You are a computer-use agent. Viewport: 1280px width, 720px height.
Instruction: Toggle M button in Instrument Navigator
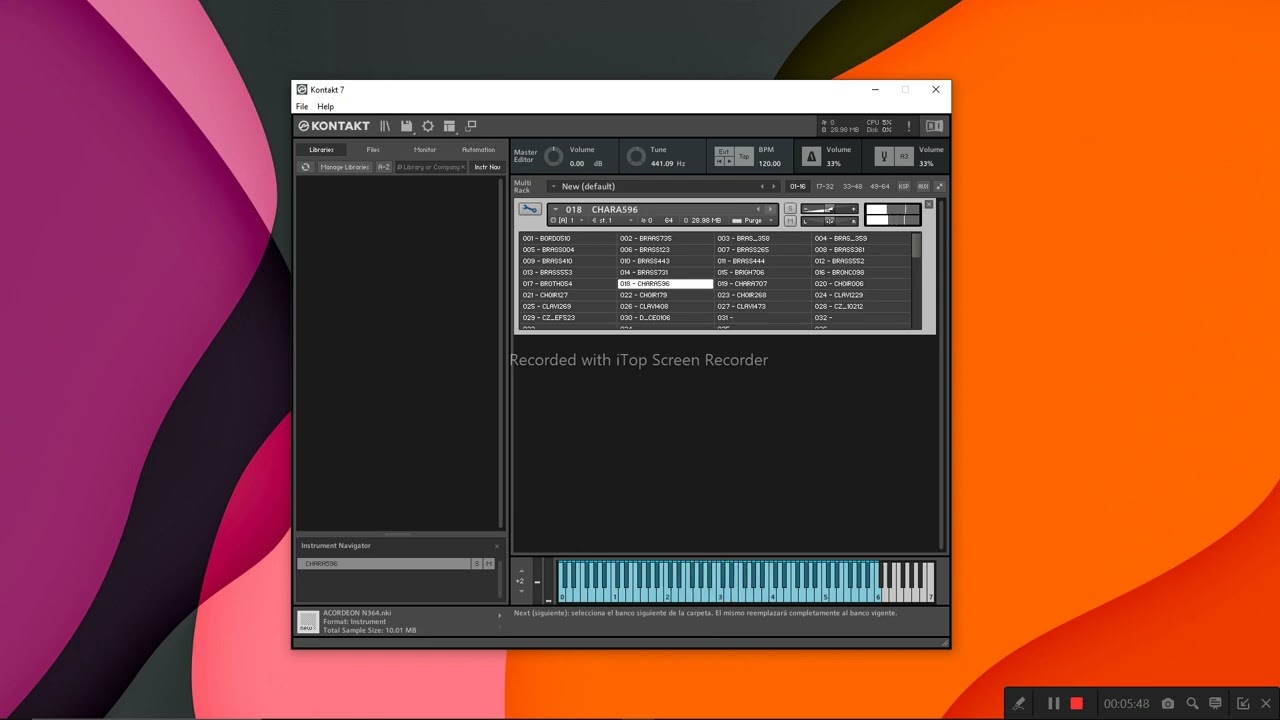click(x=489, y=564)
